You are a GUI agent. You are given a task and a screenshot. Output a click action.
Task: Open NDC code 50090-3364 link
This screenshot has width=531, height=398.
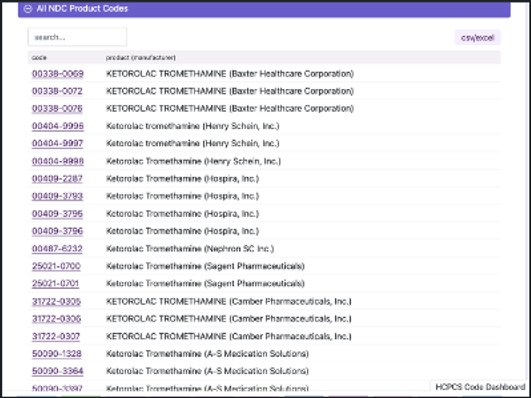[58, 371]
